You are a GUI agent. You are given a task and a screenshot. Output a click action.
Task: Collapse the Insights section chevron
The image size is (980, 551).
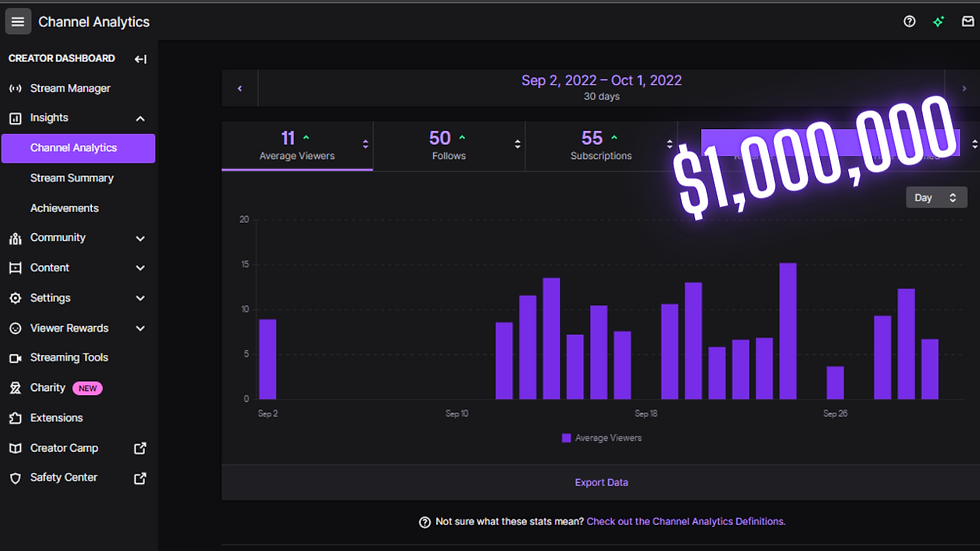[x=140, y=119]
